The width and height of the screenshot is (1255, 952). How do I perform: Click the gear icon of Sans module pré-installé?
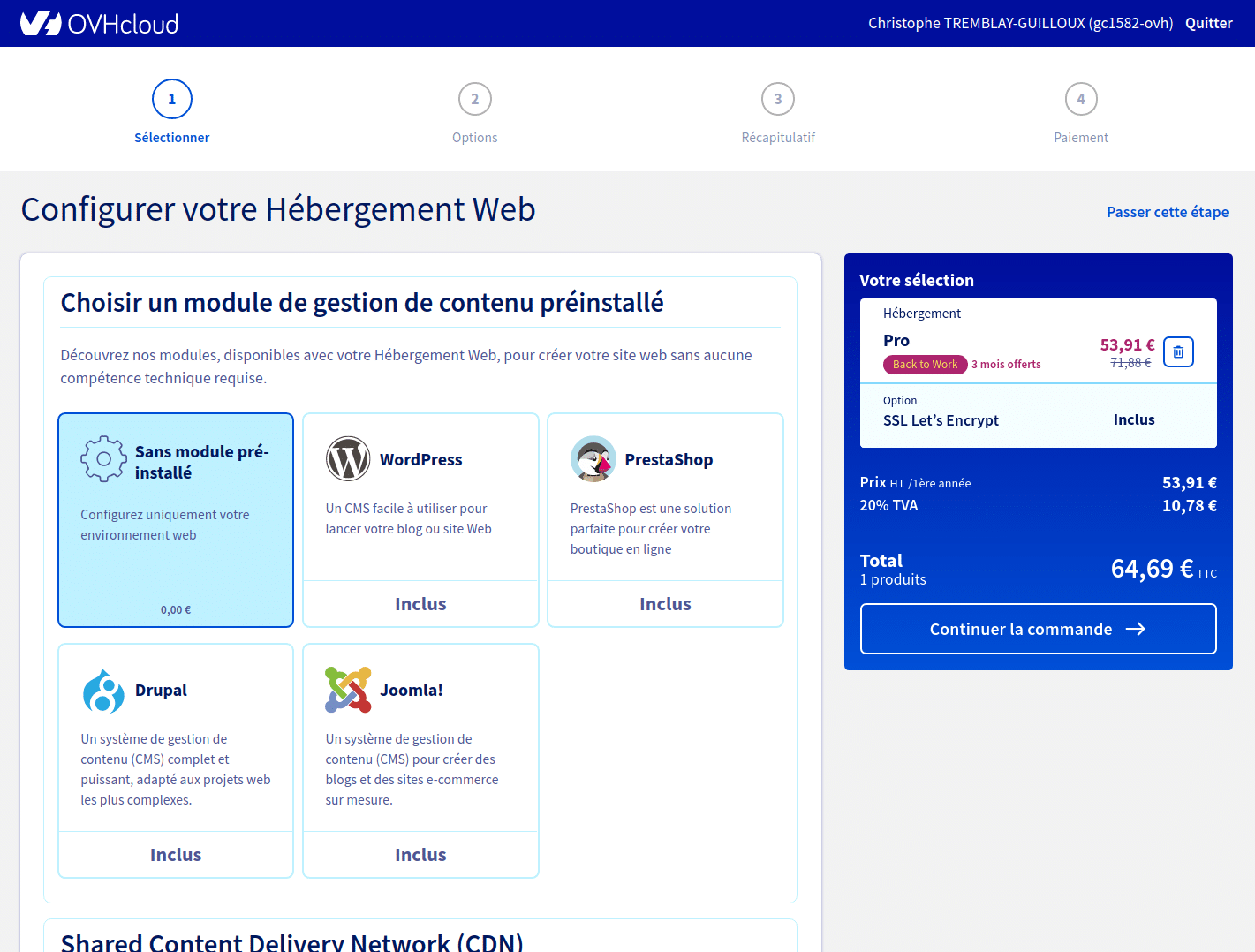click(x=103, y=459)
